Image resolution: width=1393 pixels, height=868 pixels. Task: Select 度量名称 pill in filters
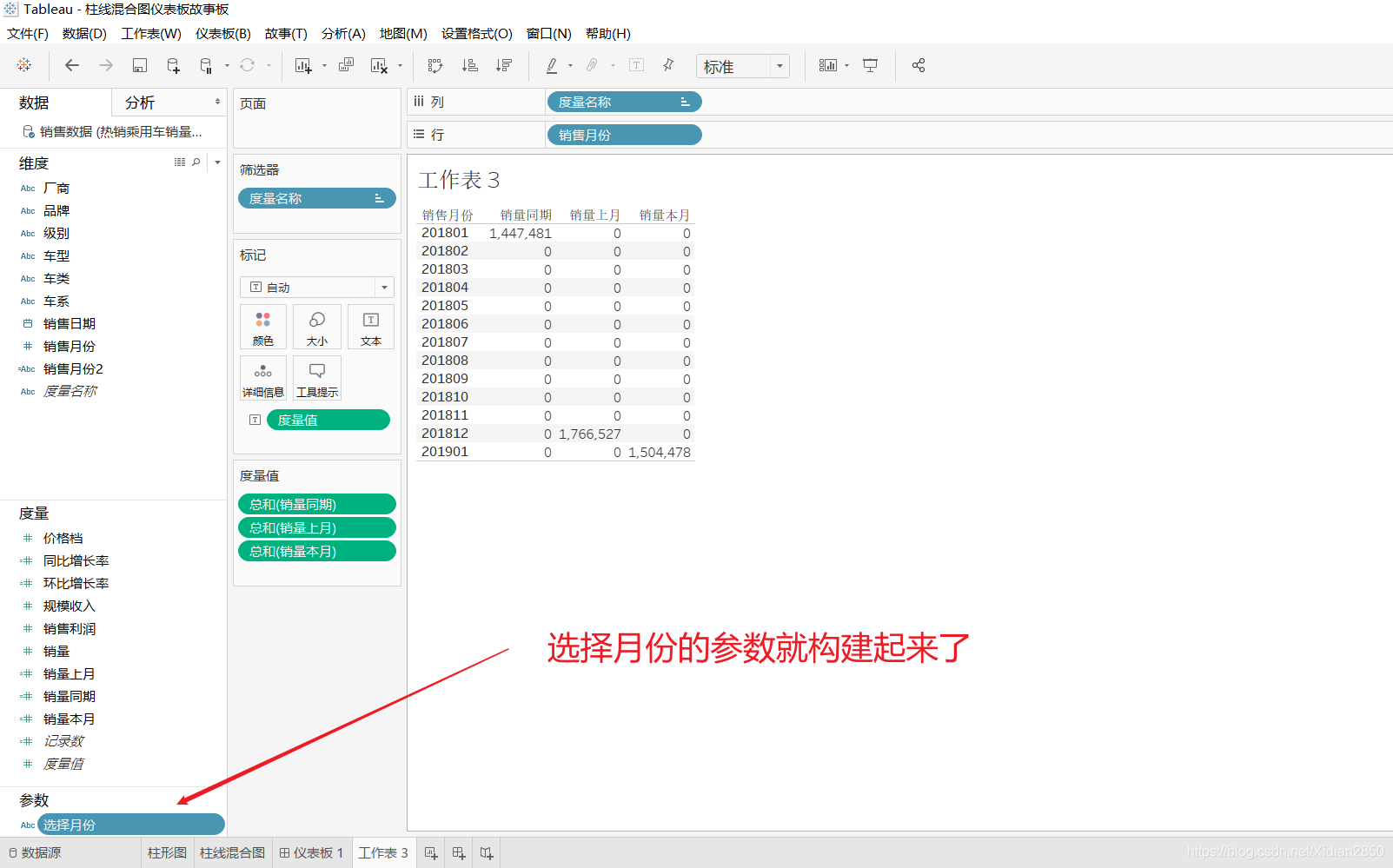point(317,198)
